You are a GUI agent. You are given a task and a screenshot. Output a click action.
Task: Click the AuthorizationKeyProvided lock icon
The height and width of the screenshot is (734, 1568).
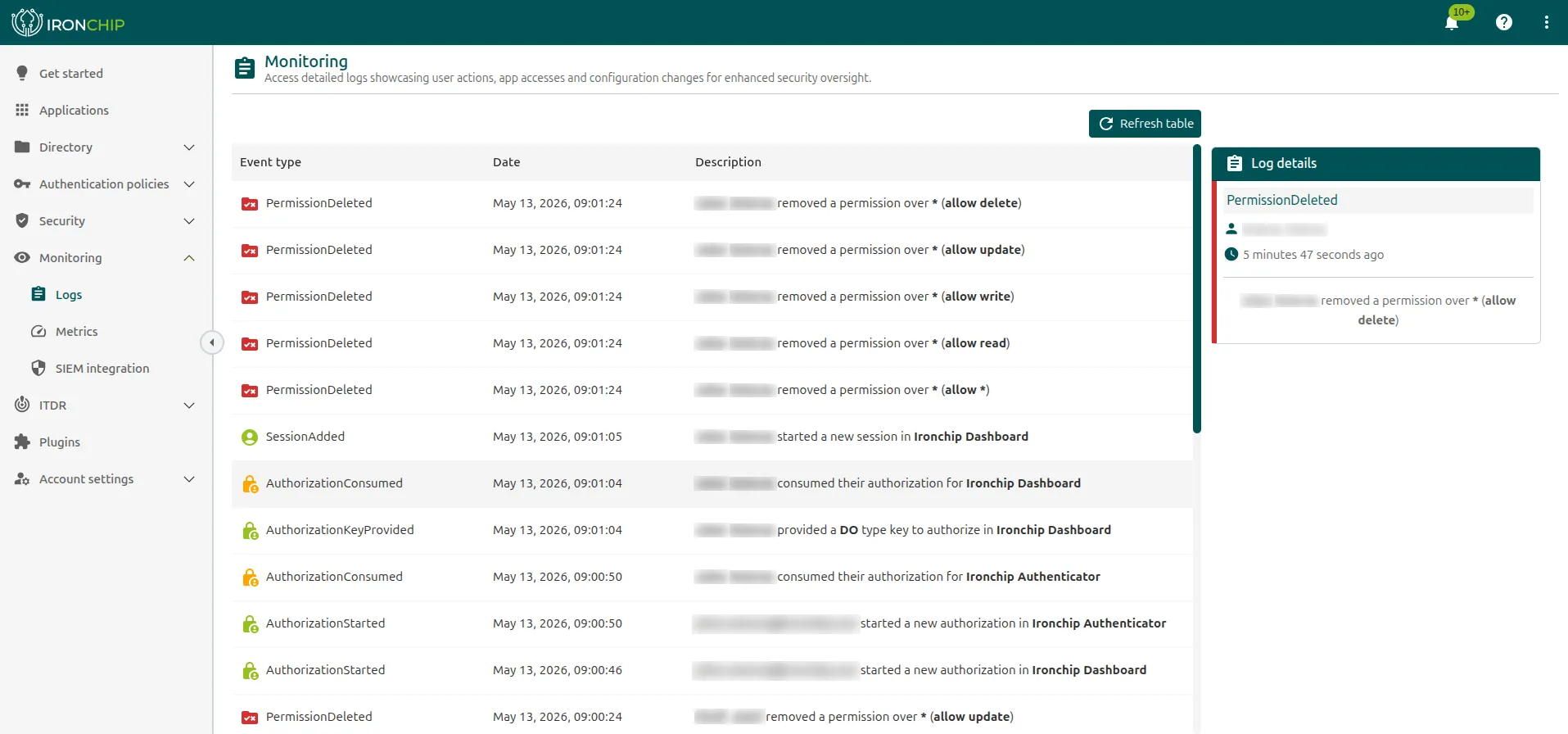pos(250,531)
